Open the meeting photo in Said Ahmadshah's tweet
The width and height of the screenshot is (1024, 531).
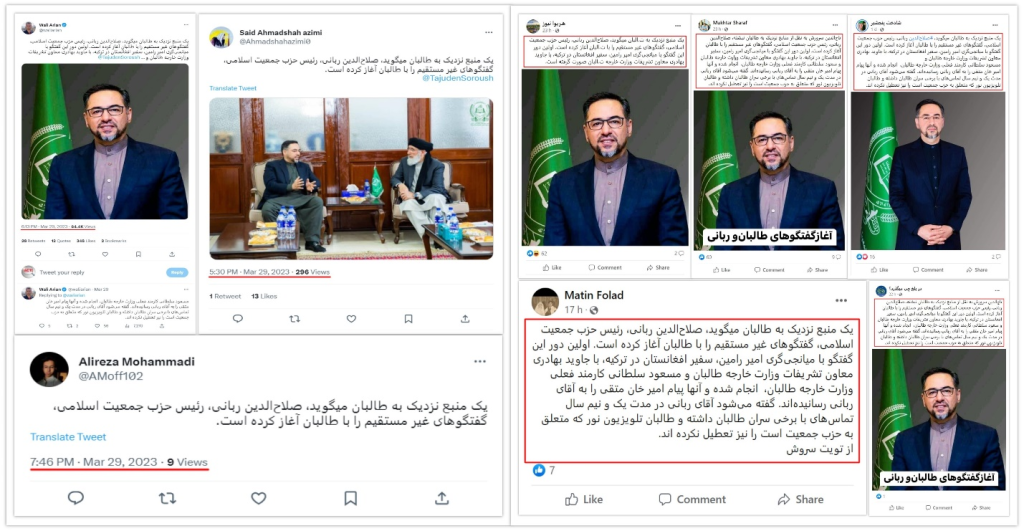tap(351, 178)
